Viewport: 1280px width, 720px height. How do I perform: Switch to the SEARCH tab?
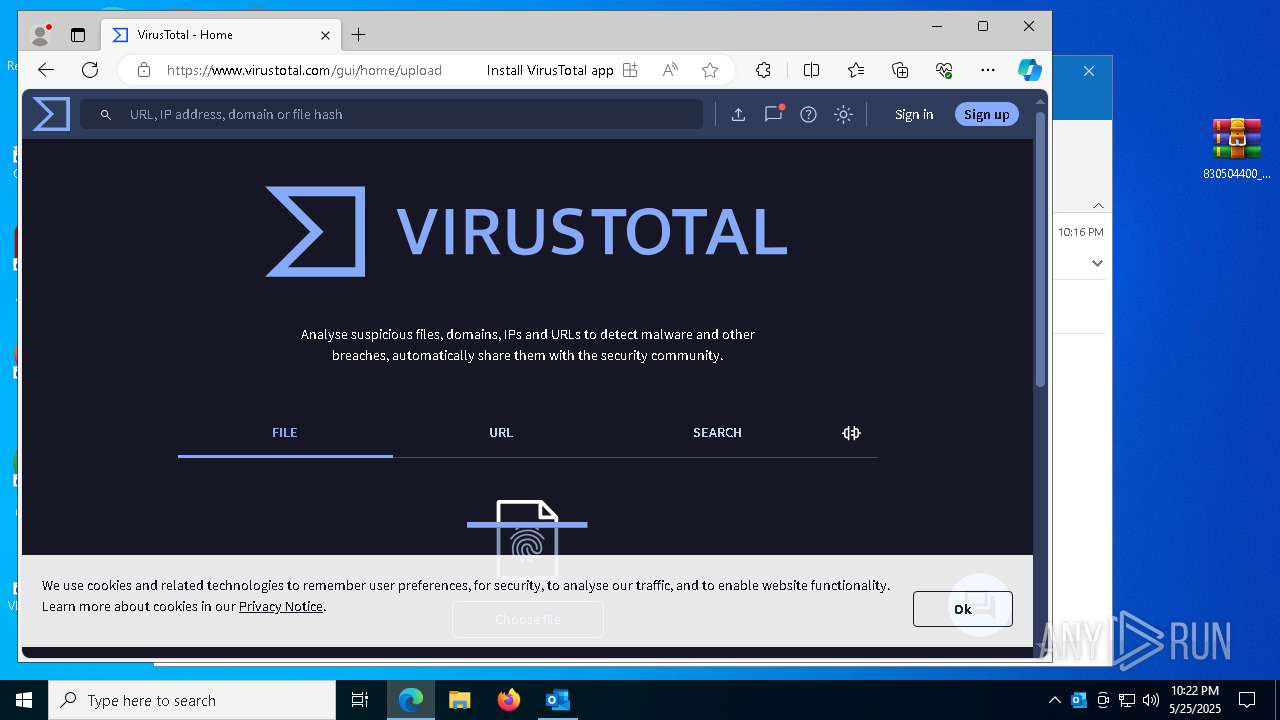717,433
